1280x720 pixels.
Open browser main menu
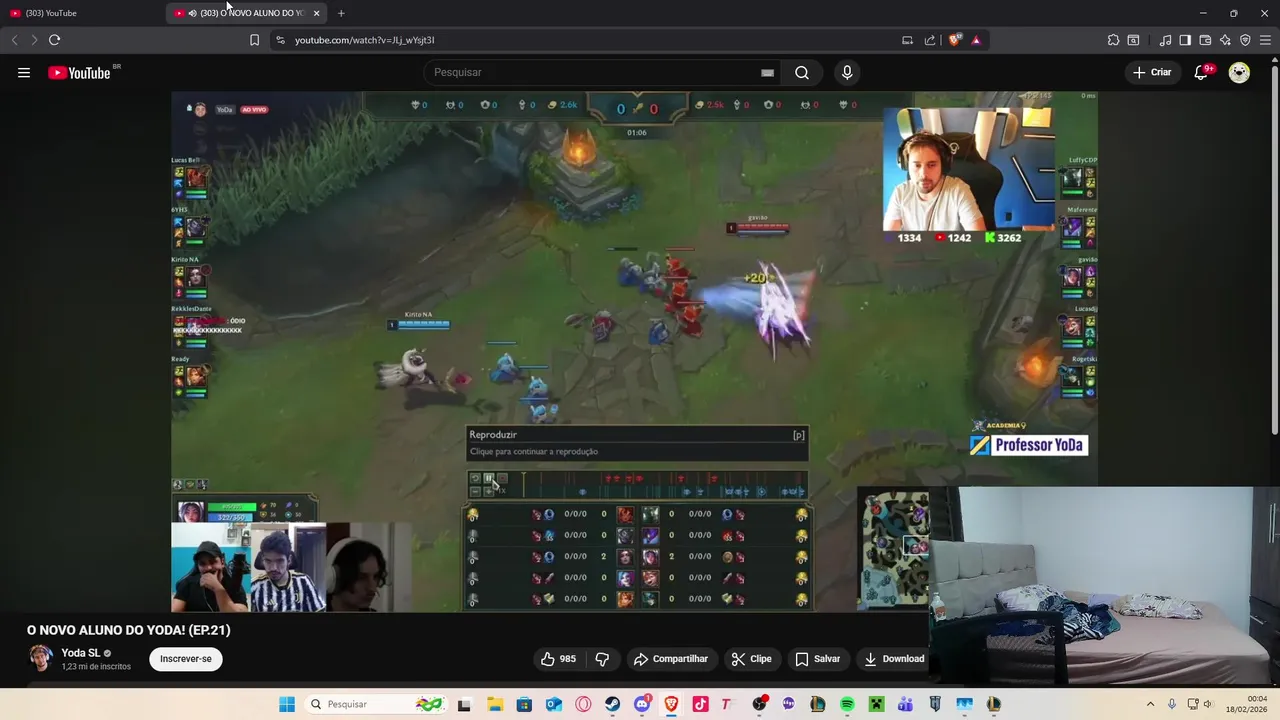tap(1266, 40)
